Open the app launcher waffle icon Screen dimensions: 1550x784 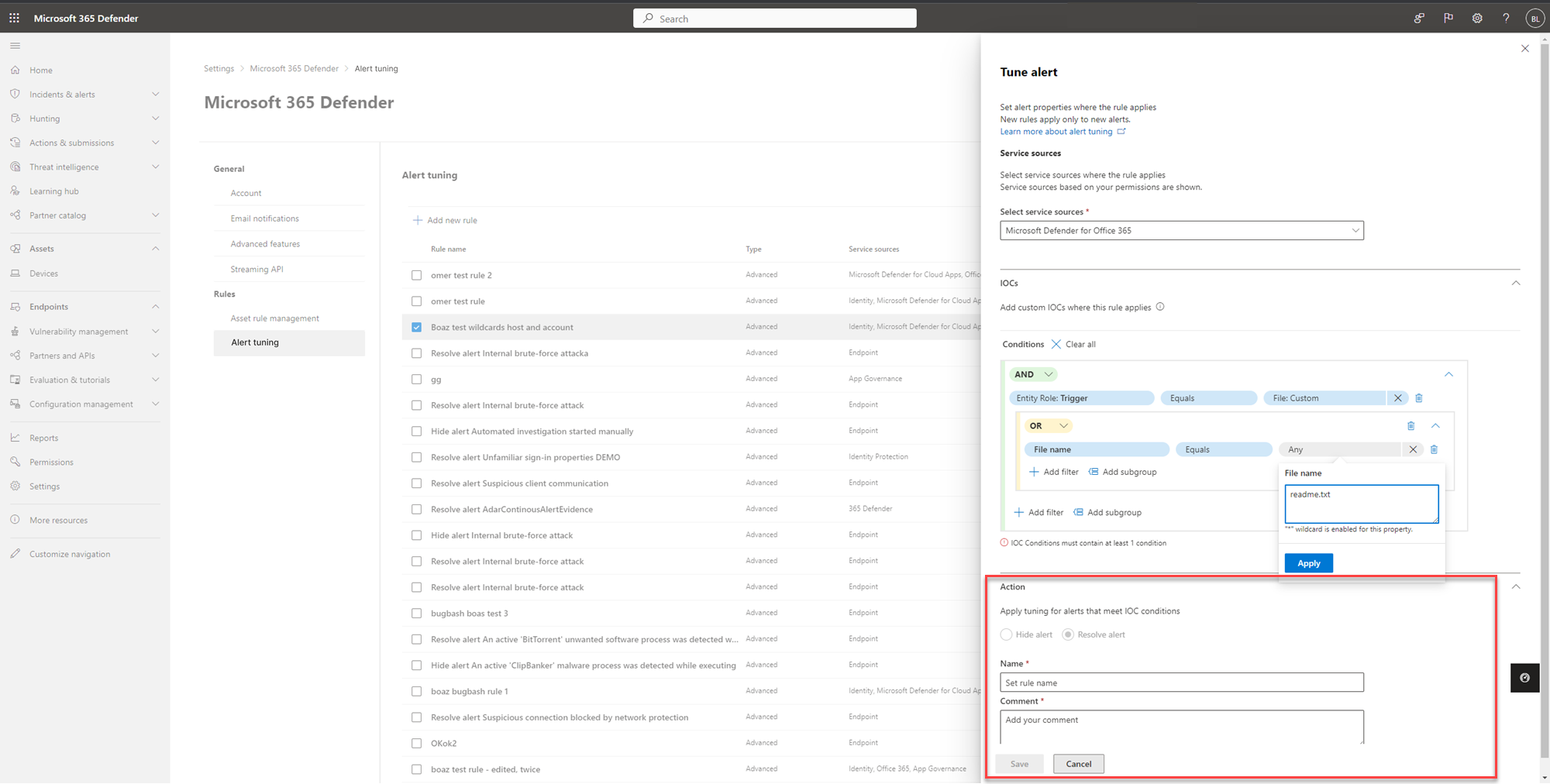[x=14, y=18]
